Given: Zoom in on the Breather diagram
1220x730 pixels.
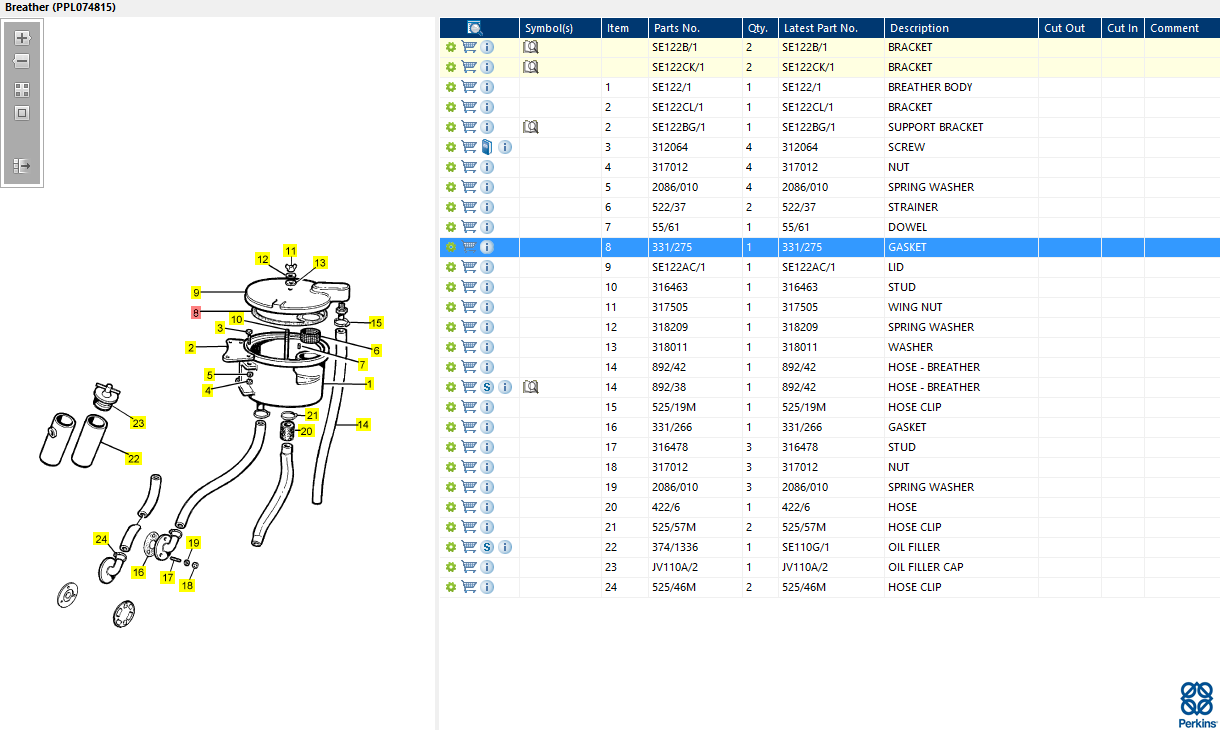Looking at the screenshot, I should tap(22, 38).
